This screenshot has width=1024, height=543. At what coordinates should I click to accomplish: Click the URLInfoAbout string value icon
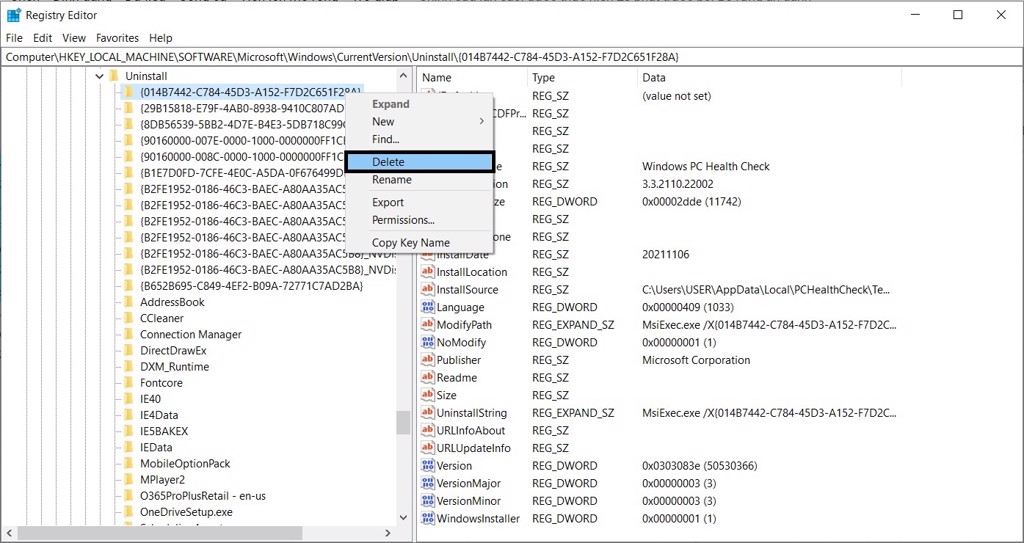click(x=428, y=431)
